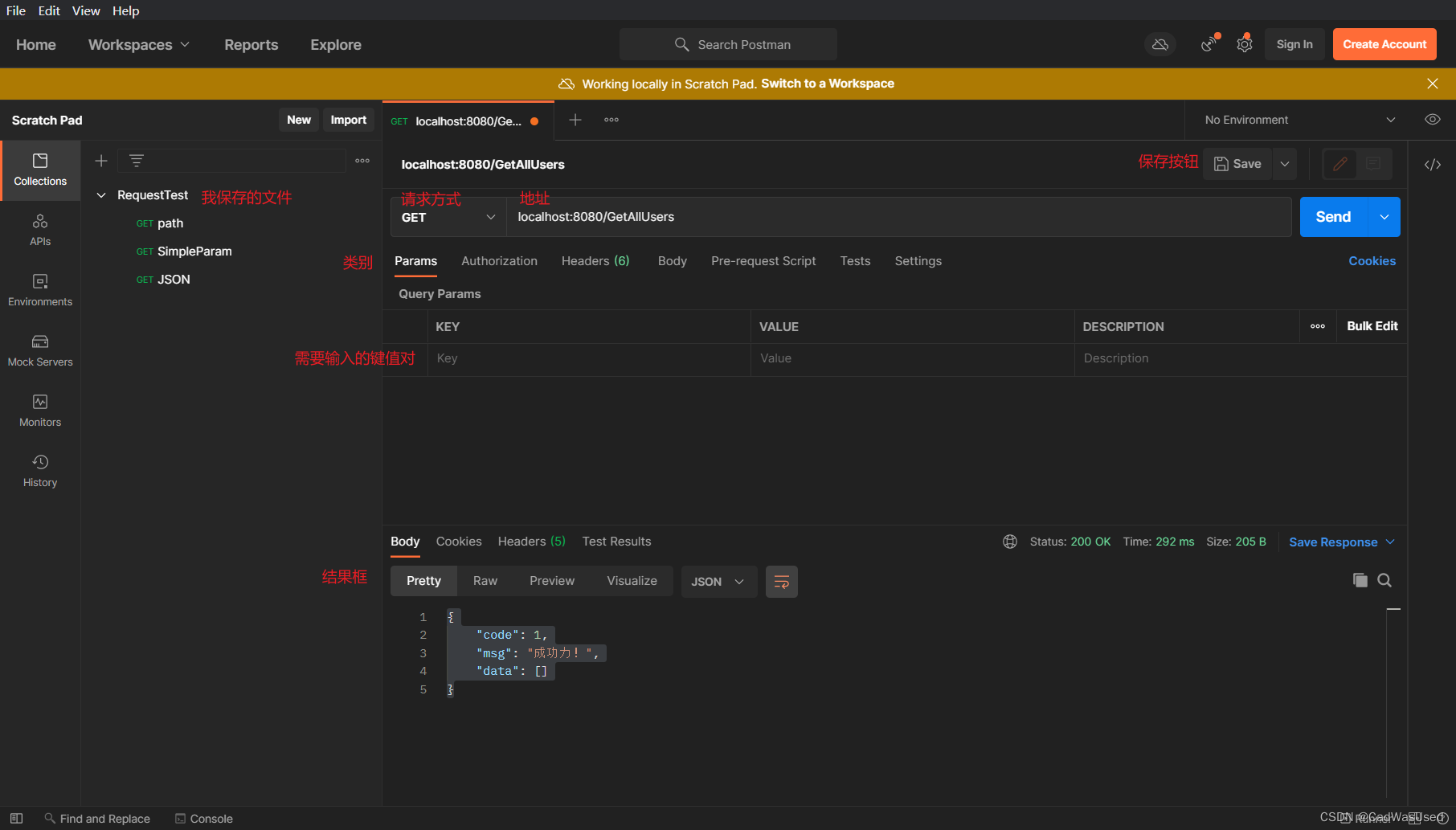Click the satellite capture requests icon
1456x830 pixels.
1209,44
